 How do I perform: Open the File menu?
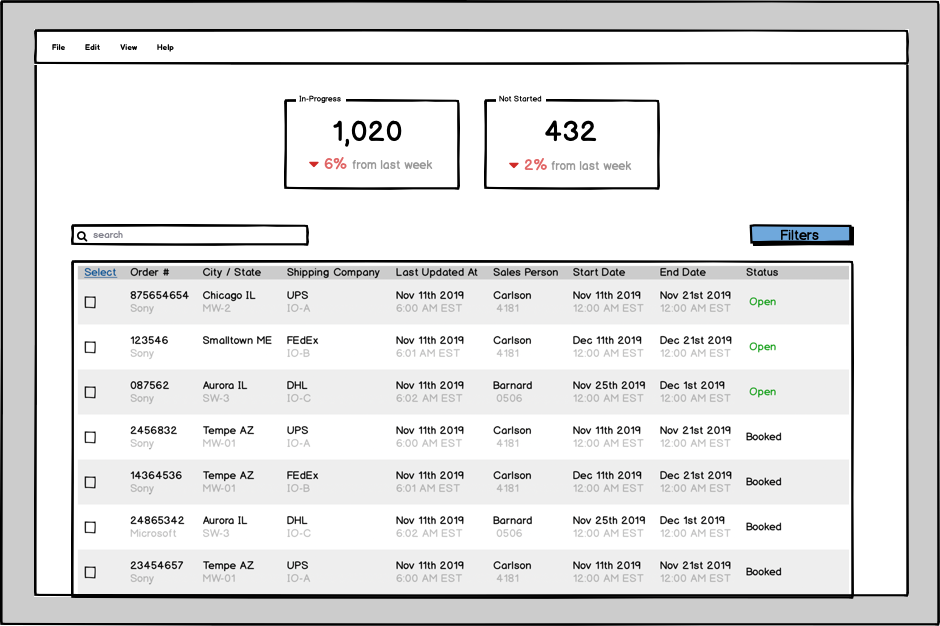[x=58, y=47]
